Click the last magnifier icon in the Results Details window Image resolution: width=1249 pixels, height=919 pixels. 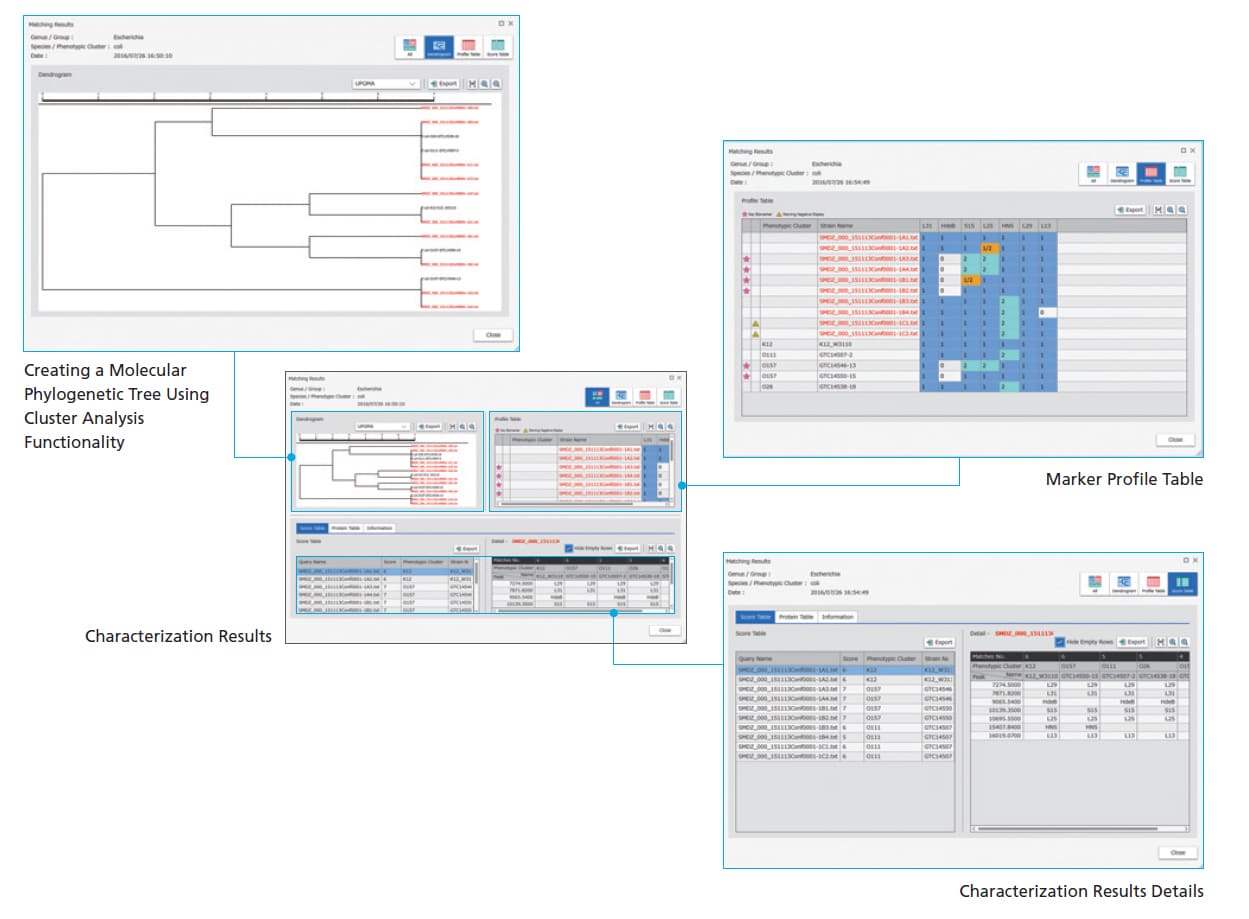[x=1182, y=642]
